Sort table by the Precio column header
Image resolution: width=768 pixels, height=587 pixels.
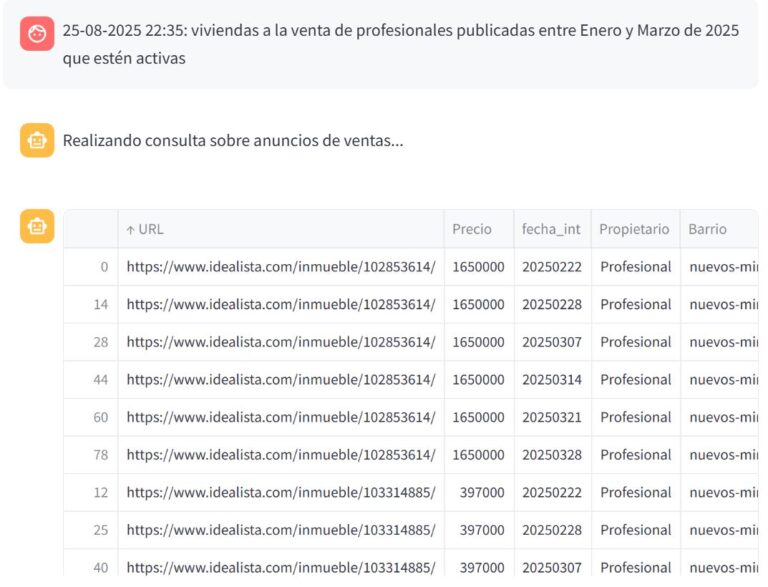click(472, 229)
